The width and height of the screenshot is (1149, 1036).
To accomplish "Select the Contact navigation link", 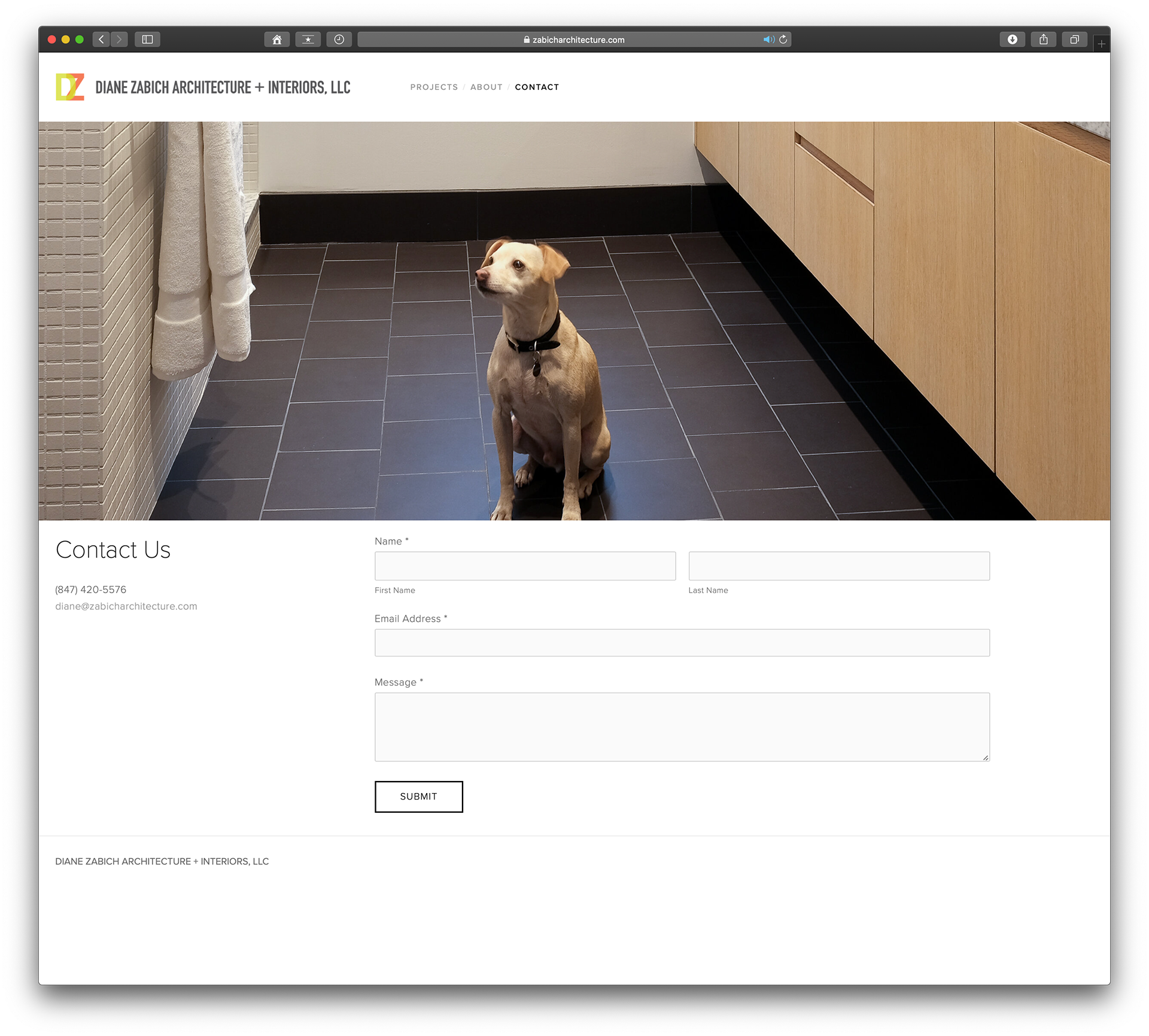I will point(537,87).
